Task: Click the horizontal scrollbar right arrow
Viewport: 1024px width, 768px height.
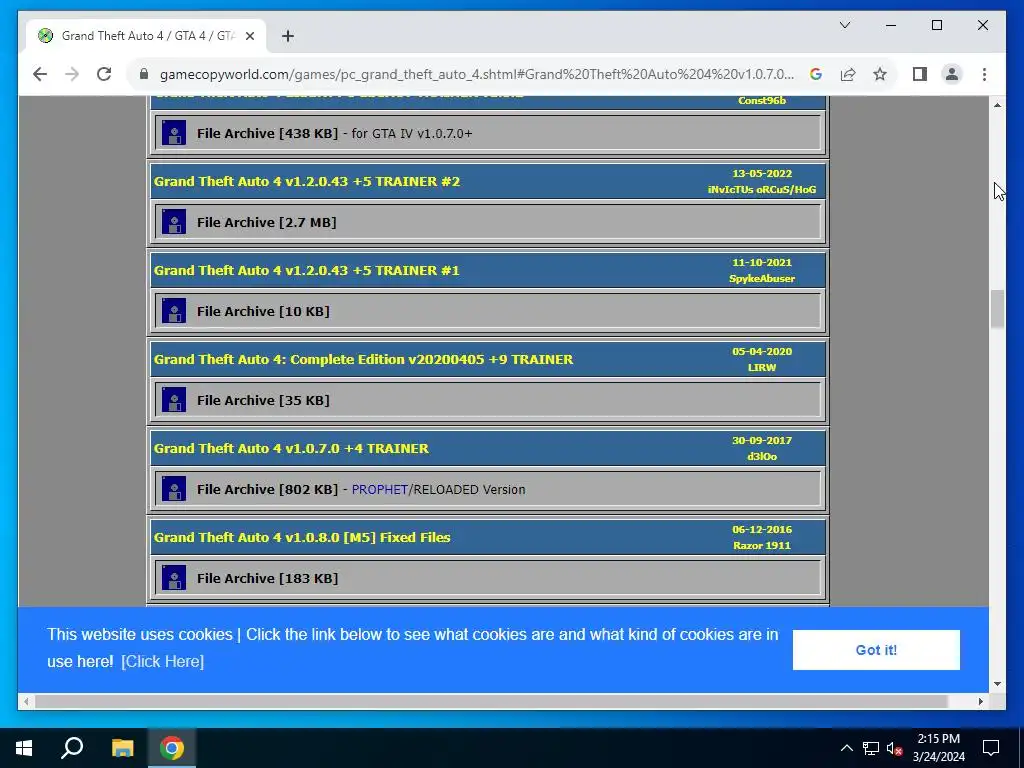Action: tap(980, 701)
